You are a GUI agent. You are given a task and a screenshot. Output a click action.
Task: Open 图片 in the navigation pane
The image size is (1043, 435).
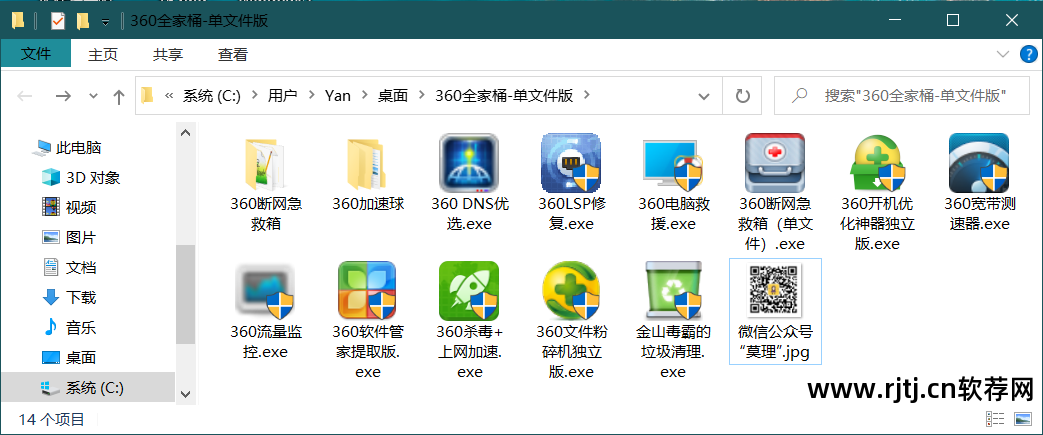point(68,237)
